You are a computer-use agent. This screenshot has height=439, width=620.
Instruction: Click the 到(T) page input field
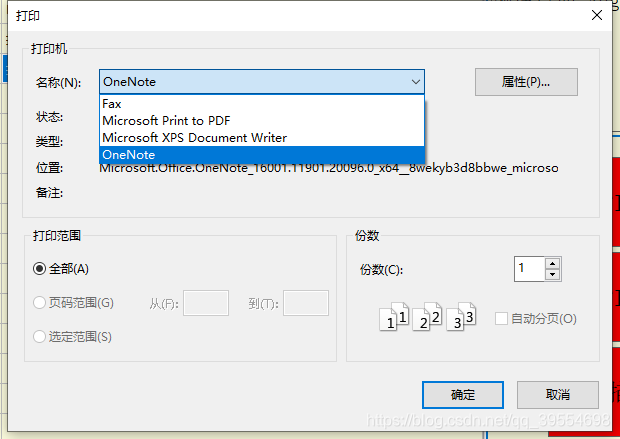point(306,303)
